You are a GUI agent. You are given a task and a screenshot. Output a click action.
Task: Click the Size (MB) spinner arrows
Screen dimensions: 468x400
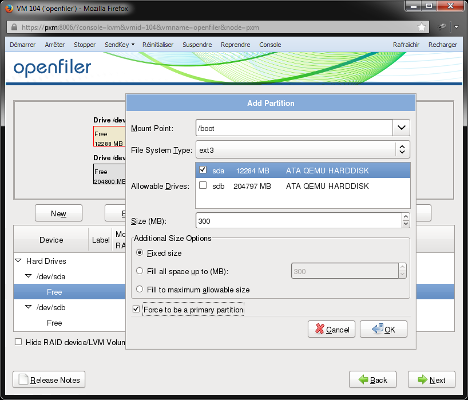(x=406, y=220)
